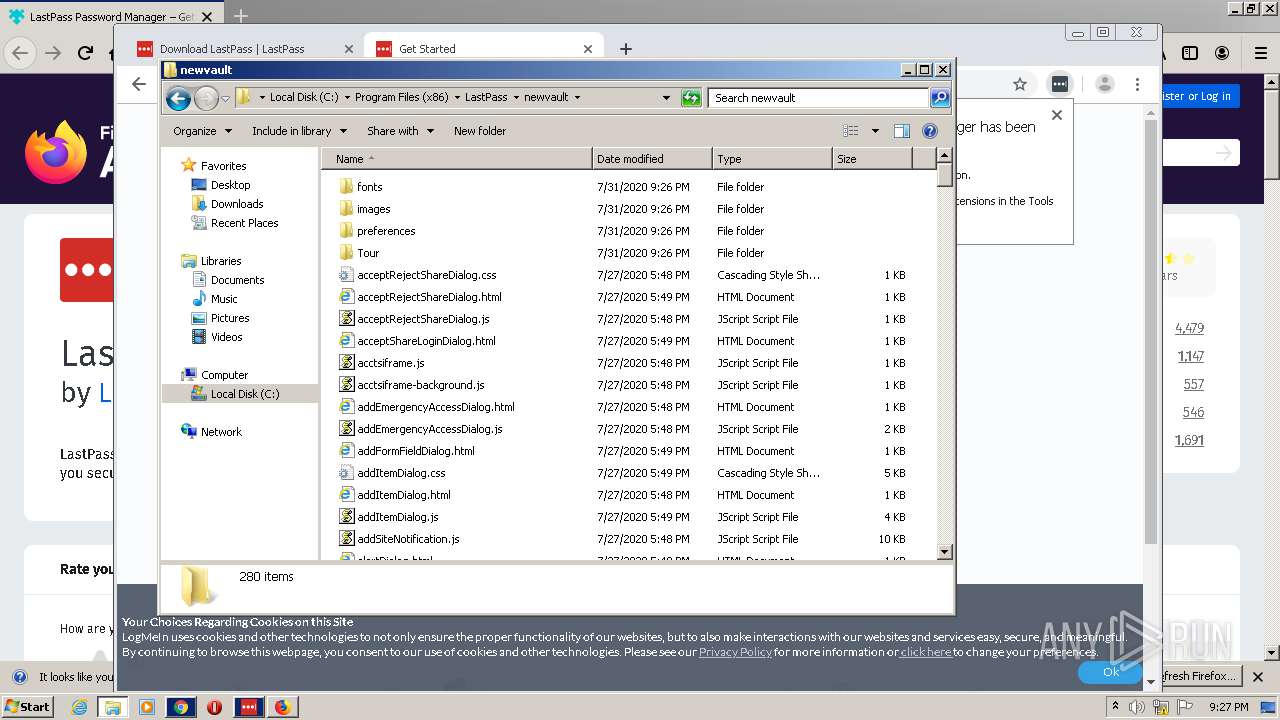Expand address bar history dropdown
Screen dimensions: 1280x720
click(666, 98)
